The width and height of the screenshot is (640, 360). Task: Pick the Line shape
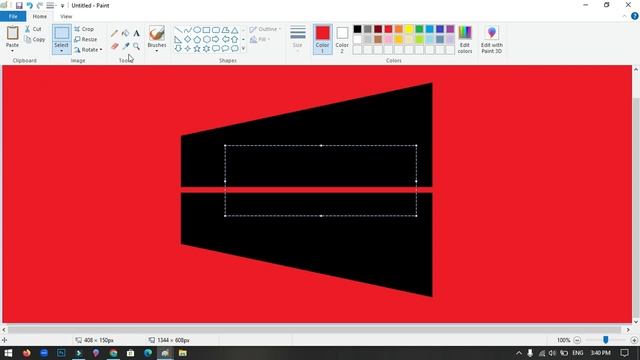(178, 30)
